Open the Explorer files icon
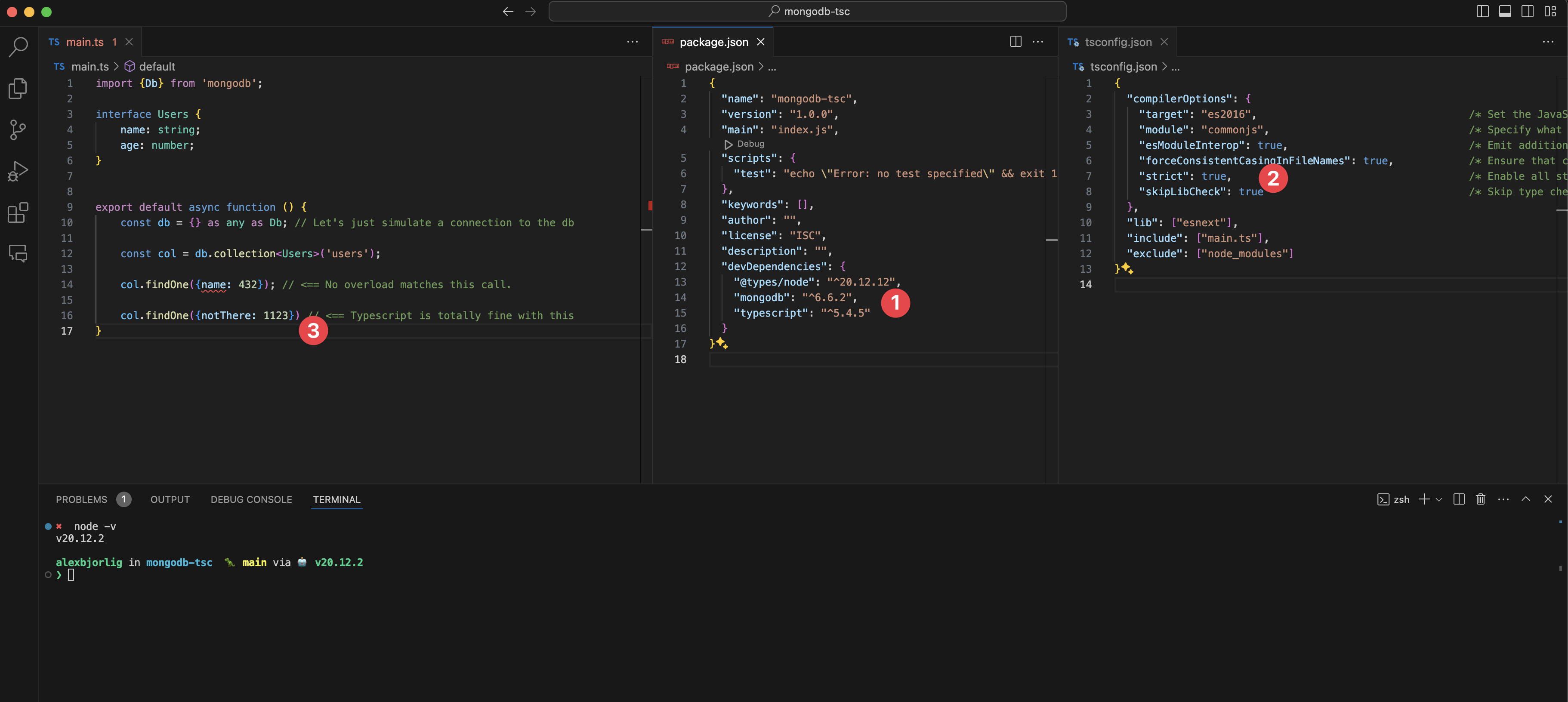This screenshot has height=702, width=1568. (18, 88)
